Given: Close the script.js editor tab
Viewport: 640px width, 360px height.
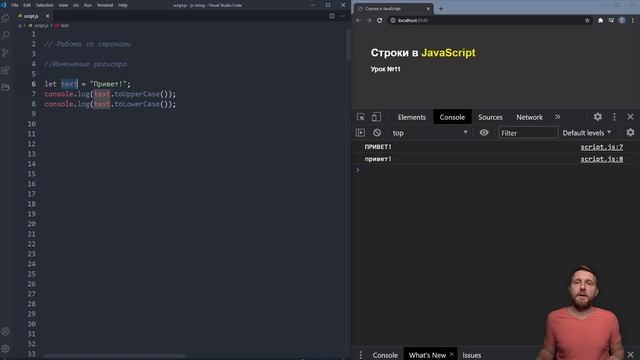Looking at the screenshot, I should pyautogui.click(x=47, y=16).
